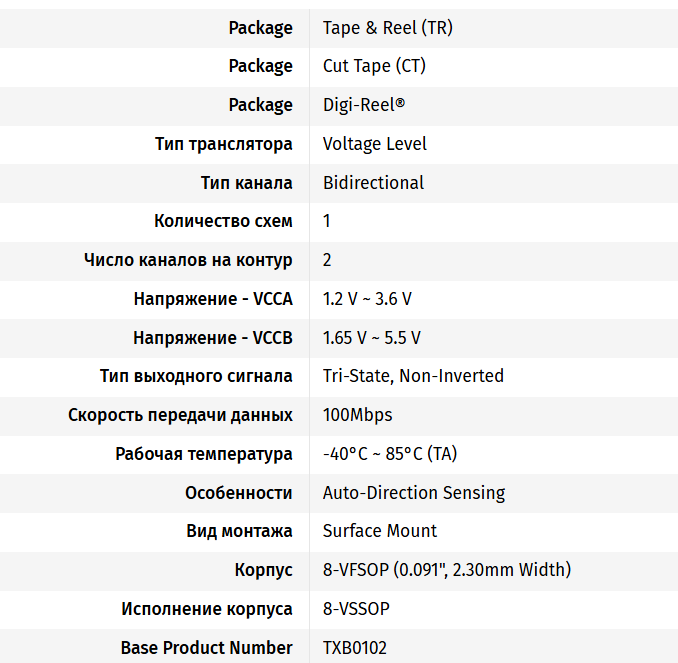Select the Bidirectional channel type value
Screen dimensions: 678x663
pos(373,183)
